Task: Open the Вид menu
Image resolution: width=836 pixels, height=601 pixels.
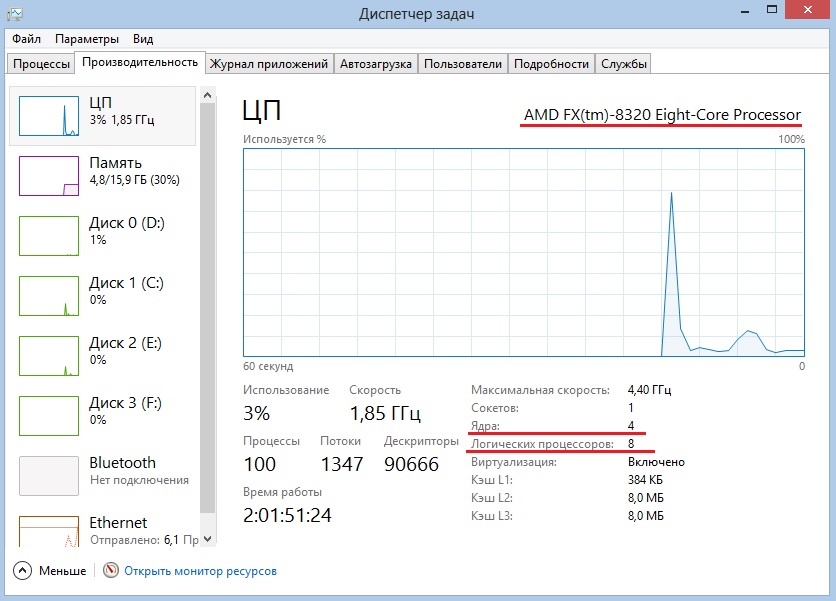Action: pyautogui.click(x=143, y=39)
